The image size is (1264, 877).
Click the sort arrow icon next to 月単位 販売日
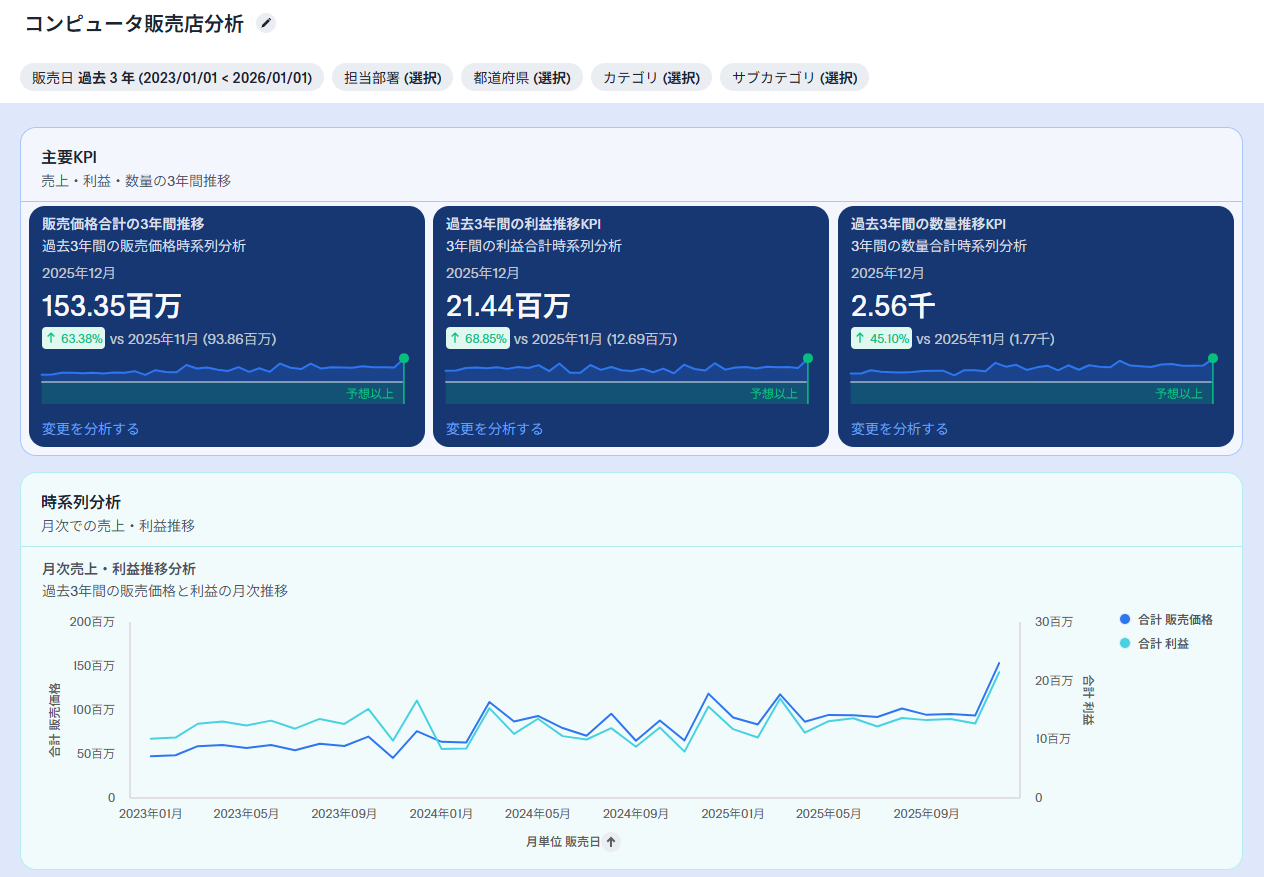[x=611, y=842]
